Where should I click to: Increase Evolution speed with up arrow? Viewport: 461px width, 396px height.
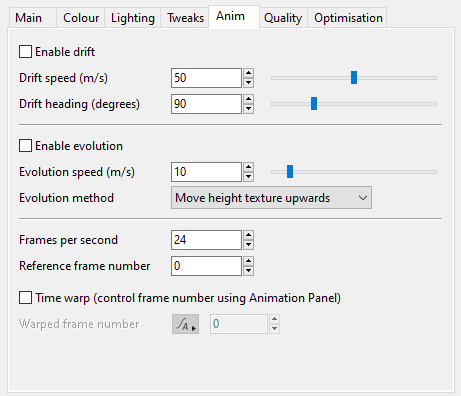point(248,167)
